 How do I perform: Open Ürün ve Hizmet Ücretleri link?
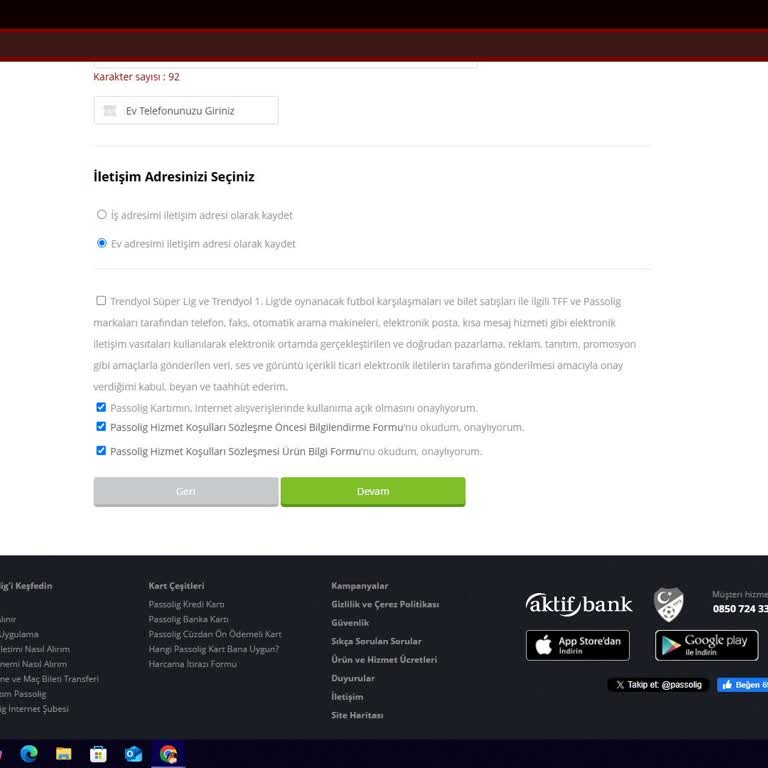click(384, 660)
